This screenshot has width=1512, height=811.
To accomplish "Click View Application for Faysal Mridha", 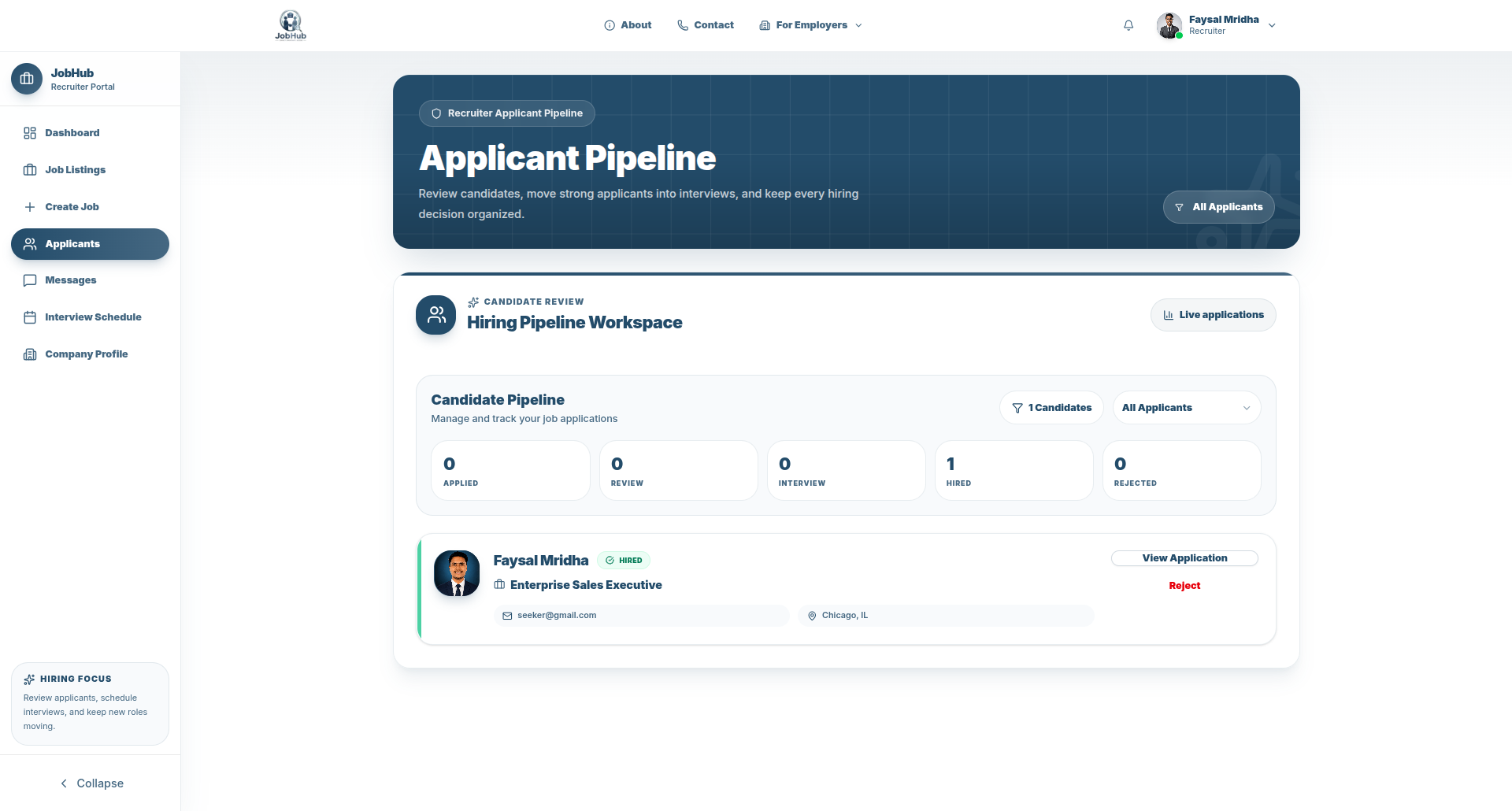I will tap(1184, 558).
